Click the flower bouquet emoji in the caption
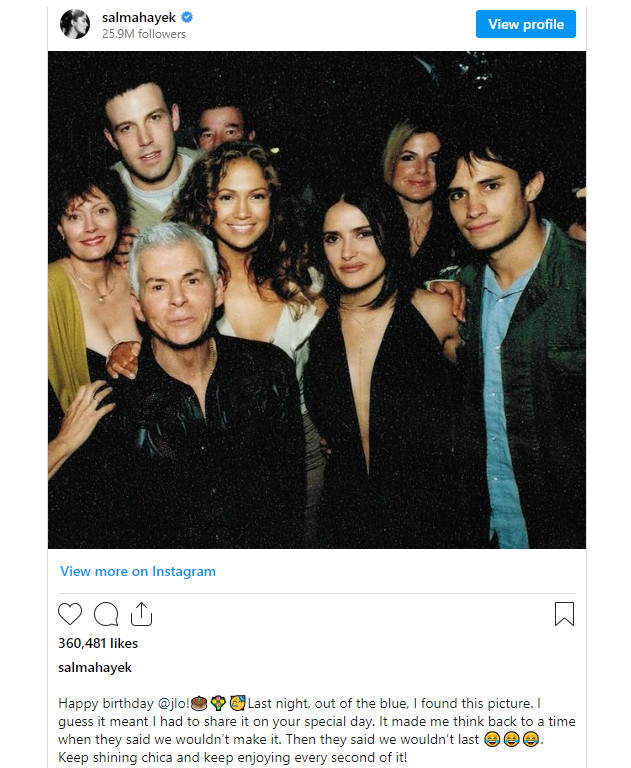 coord(218,703)
